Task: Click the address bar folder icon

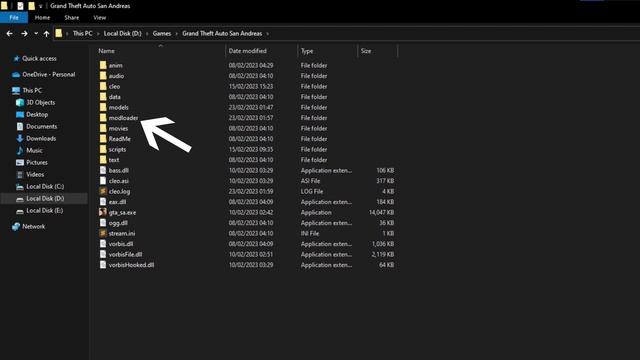Action: click(59, 33)
